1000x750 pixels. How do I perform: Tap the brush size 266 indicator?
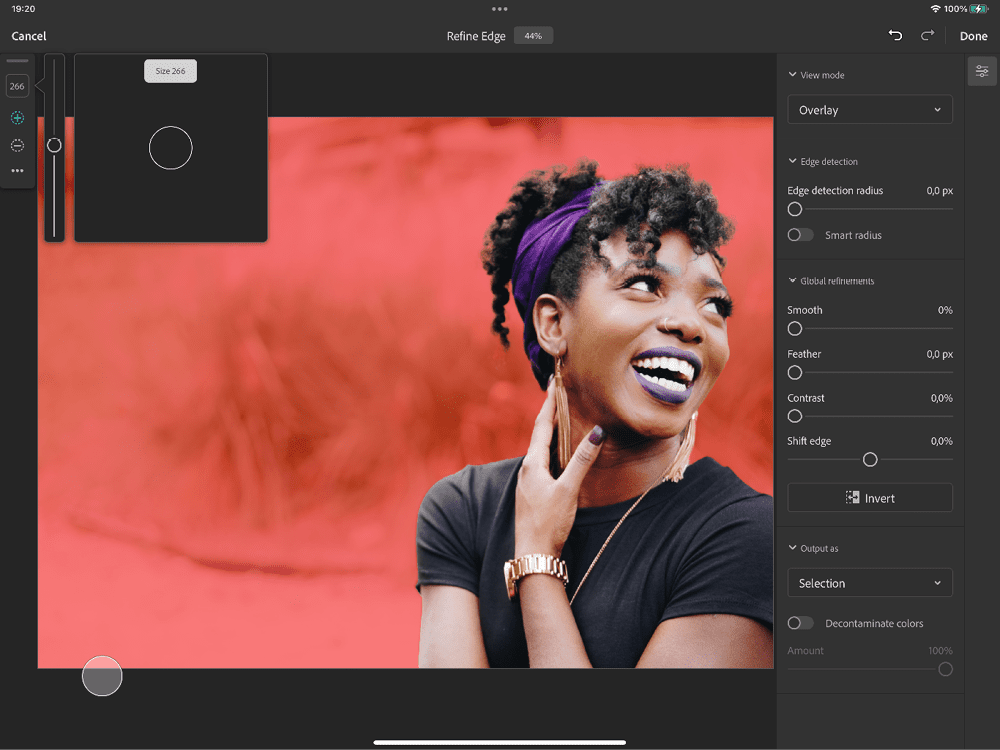pos(17,87)
